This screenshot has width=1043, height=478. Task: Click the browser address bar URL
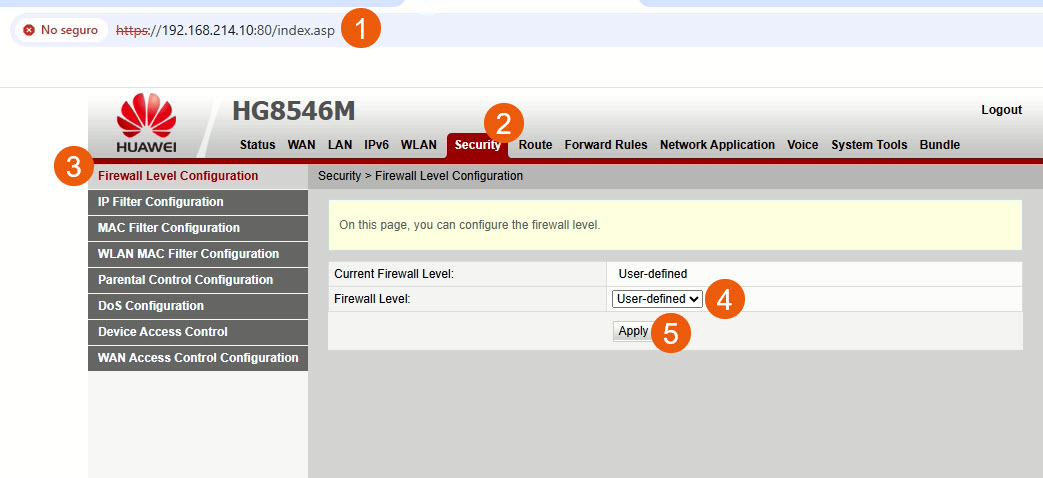[225, 30]
